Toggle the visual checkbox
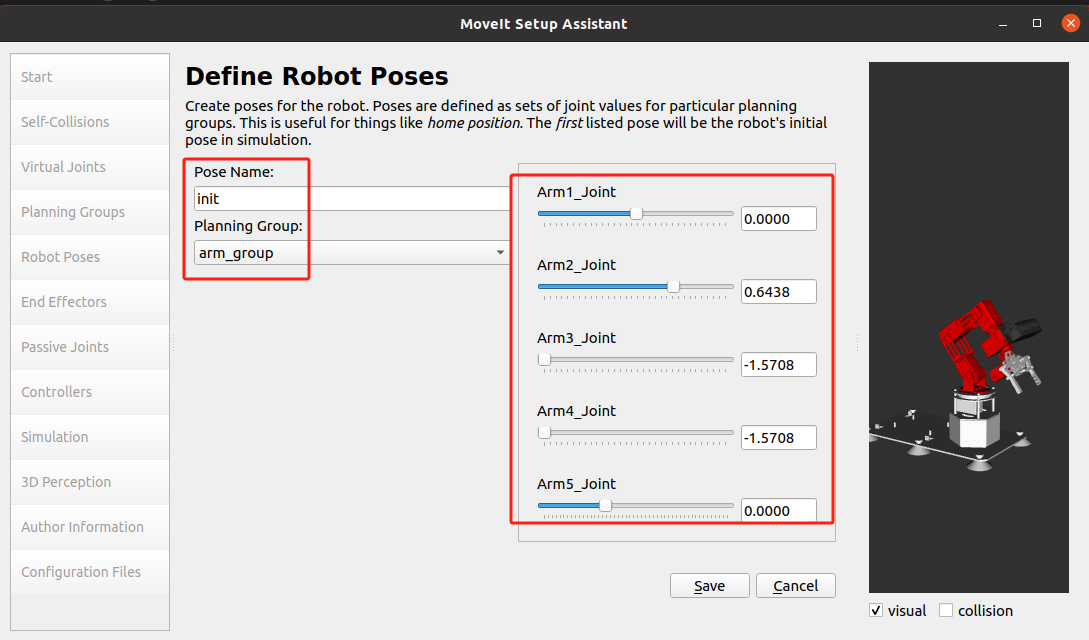The height and width of the screenshot is (640, 1089). 876,611
